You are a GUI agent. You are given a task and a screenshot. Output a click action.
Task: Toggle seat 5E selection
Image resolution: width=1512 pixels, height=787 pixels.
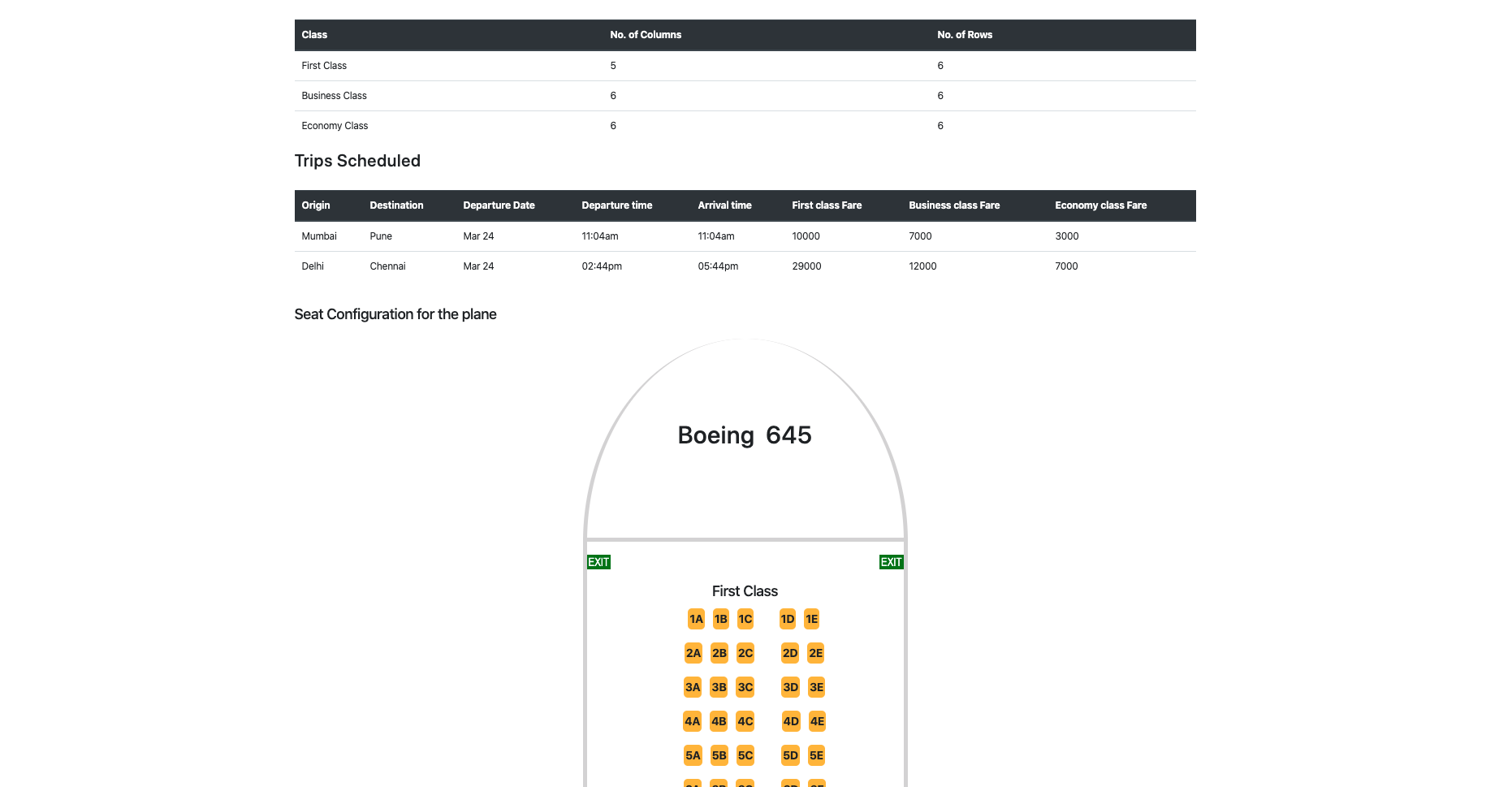[x=815, y=755]
